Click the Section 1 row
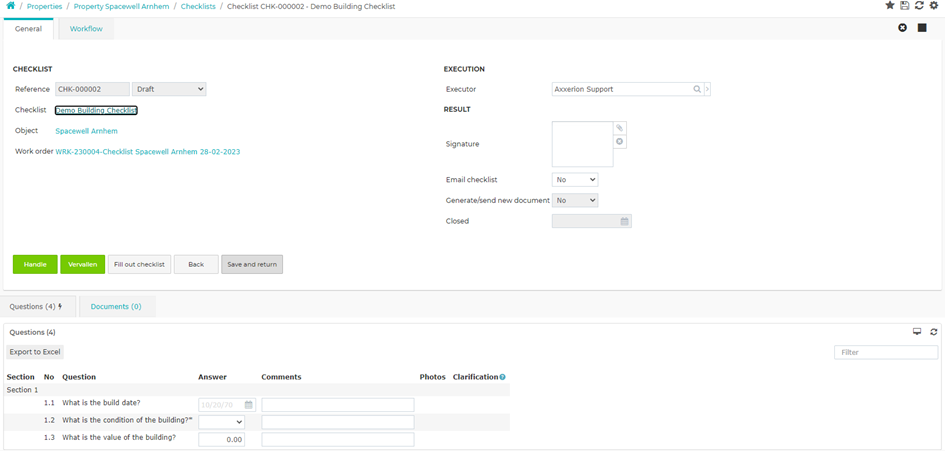The width and height of the screenshot is (945, 451). (257, 390)
